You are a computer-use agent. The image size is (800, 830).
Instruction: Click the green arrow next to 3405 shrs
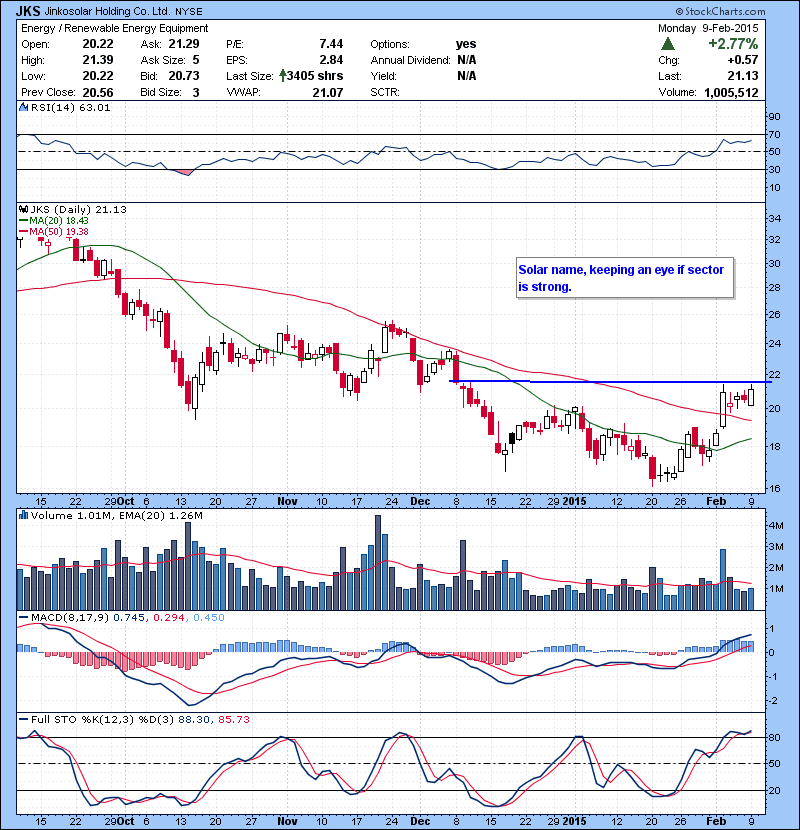point(283,76)
